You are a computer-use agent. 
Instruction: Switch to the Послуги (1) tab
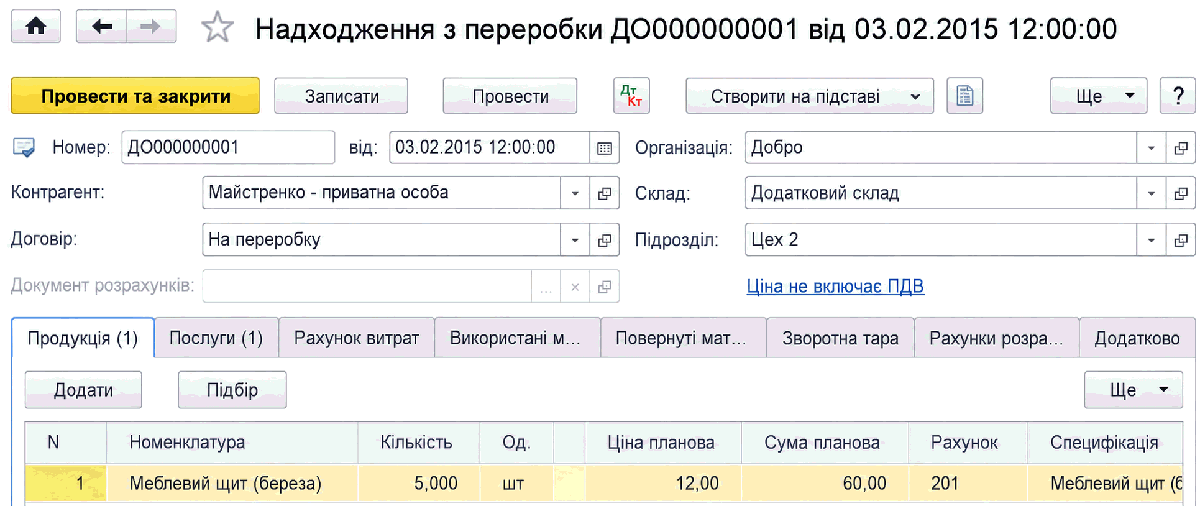click(216, 338)
